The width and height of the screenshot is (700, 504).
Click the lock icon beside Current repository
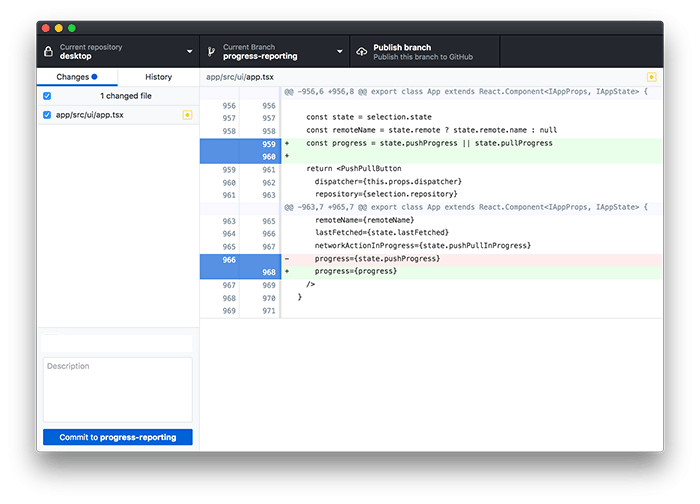[x=49, y=52]
